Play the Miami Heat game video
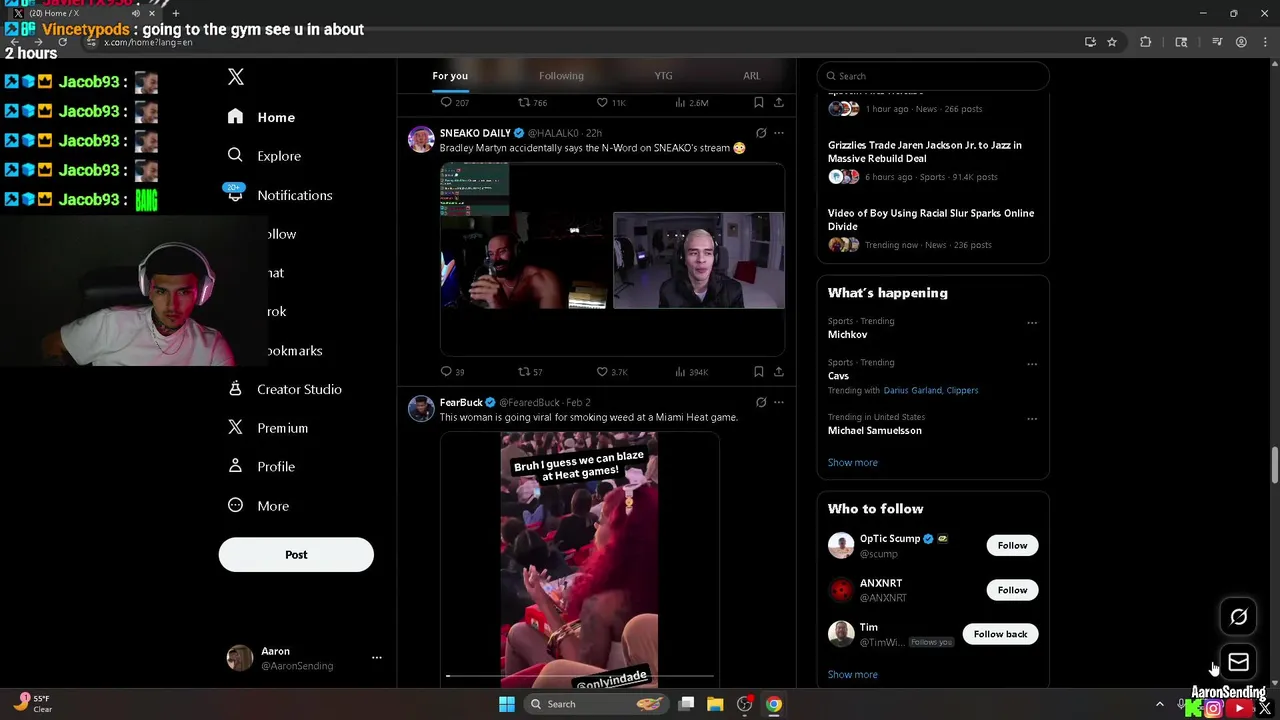This screenshot has height=720, width=1280. (579, 560)
